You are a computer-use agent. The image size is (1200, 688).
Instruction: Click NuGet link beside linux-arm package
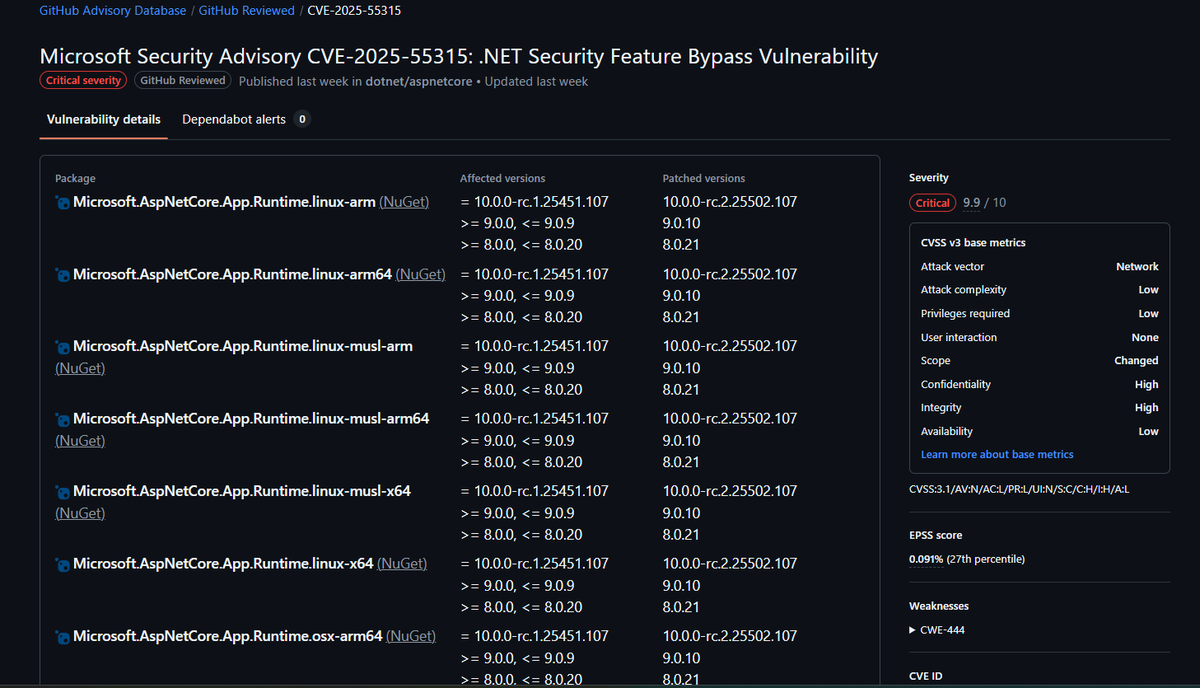pos(404,202)
